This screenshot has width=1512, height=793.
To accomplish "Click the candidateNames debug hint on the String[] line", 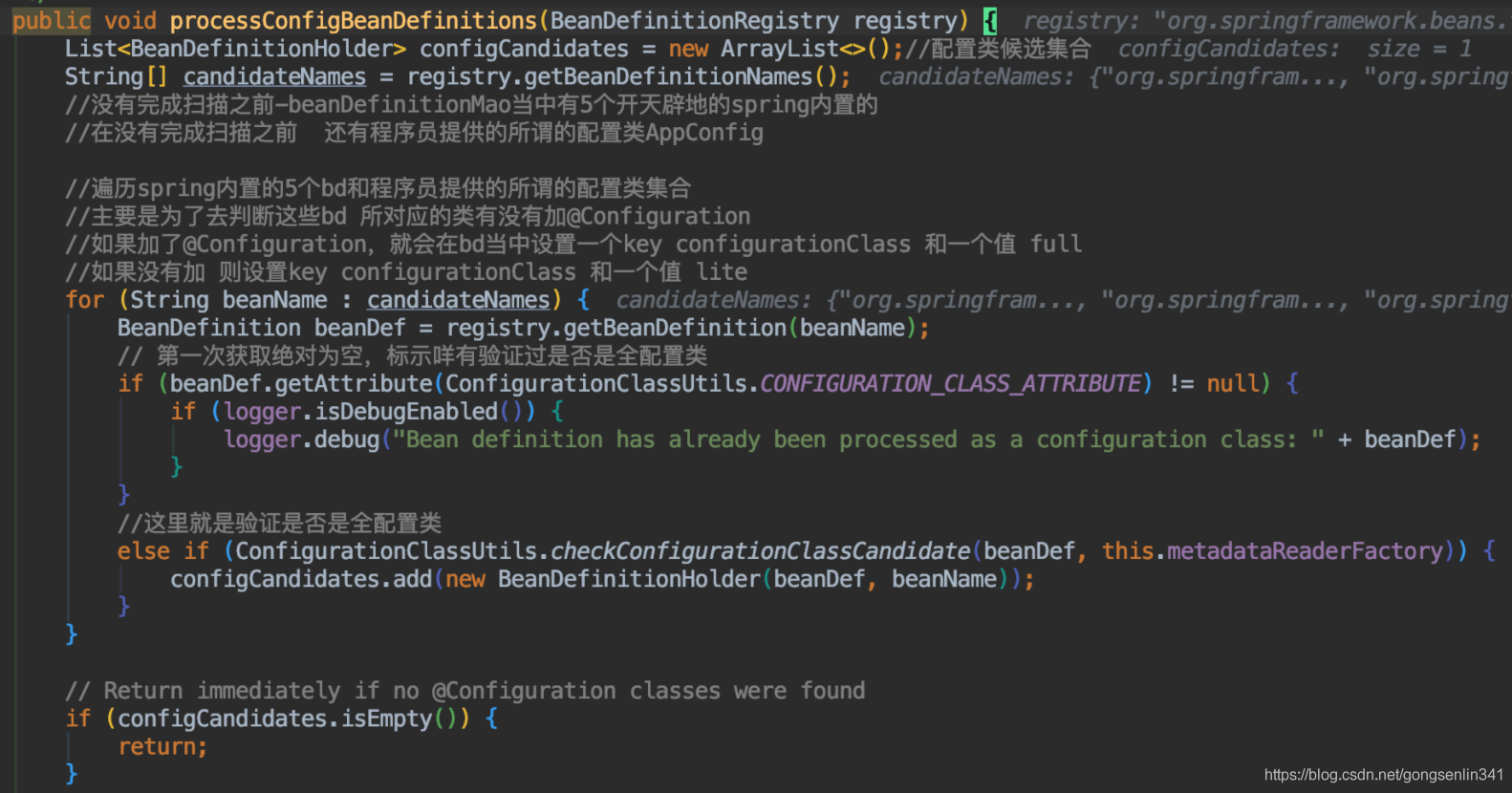I will coord(1193,76).
